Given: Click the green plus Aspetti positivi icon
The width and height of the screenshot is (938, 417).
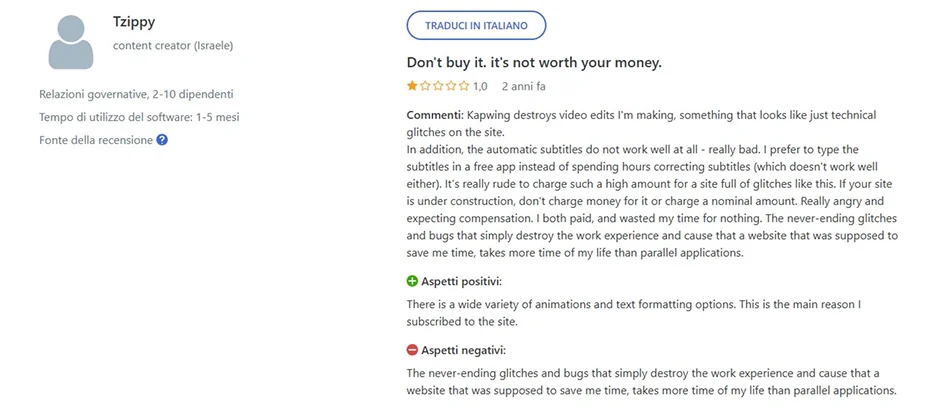Looking at the screenshot, I should pyautogui.click(x=412, y=281).
